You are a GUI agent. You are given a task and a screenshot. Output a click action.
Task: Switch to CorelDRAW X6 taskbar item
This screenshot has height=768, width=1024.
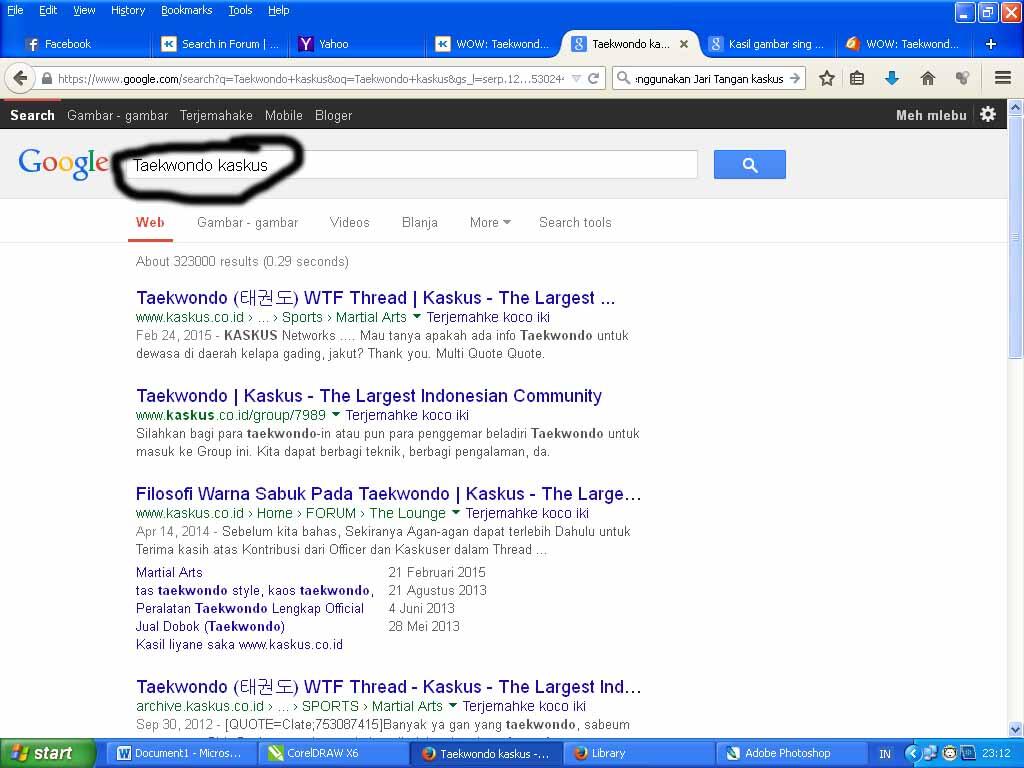click(333, 753)
